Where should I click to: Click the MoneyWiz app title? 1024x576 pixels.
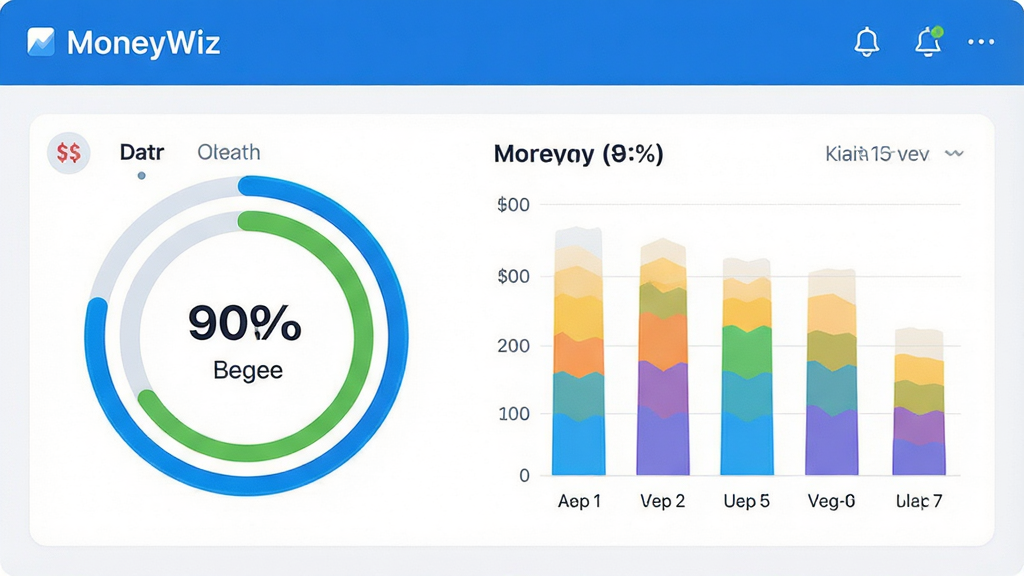[x=144, y=42]
